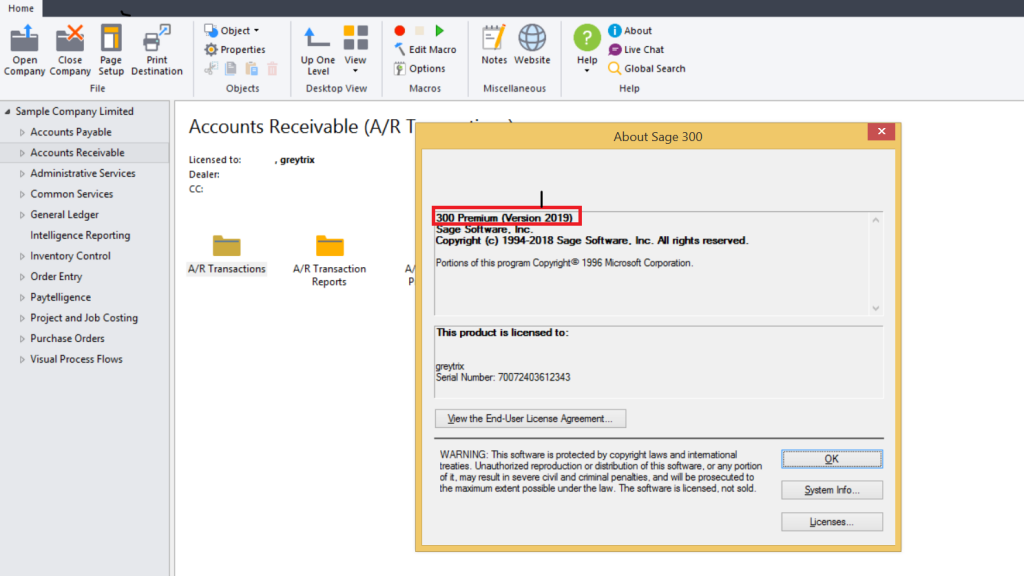Start recording a macro

coord(400,31)
